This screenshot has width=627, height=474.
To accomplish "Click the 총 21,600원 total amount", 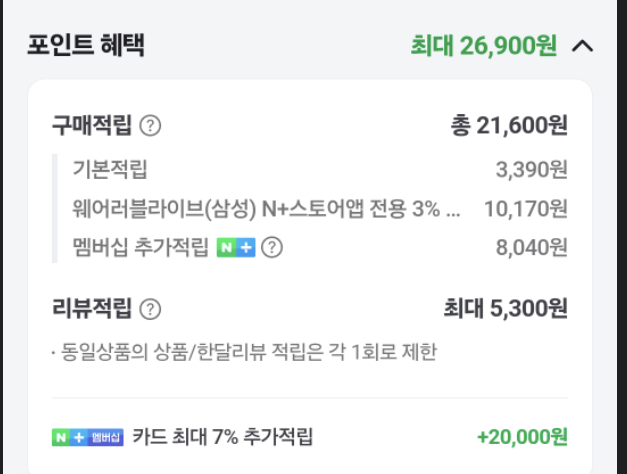I will click(x=509, y=126).
